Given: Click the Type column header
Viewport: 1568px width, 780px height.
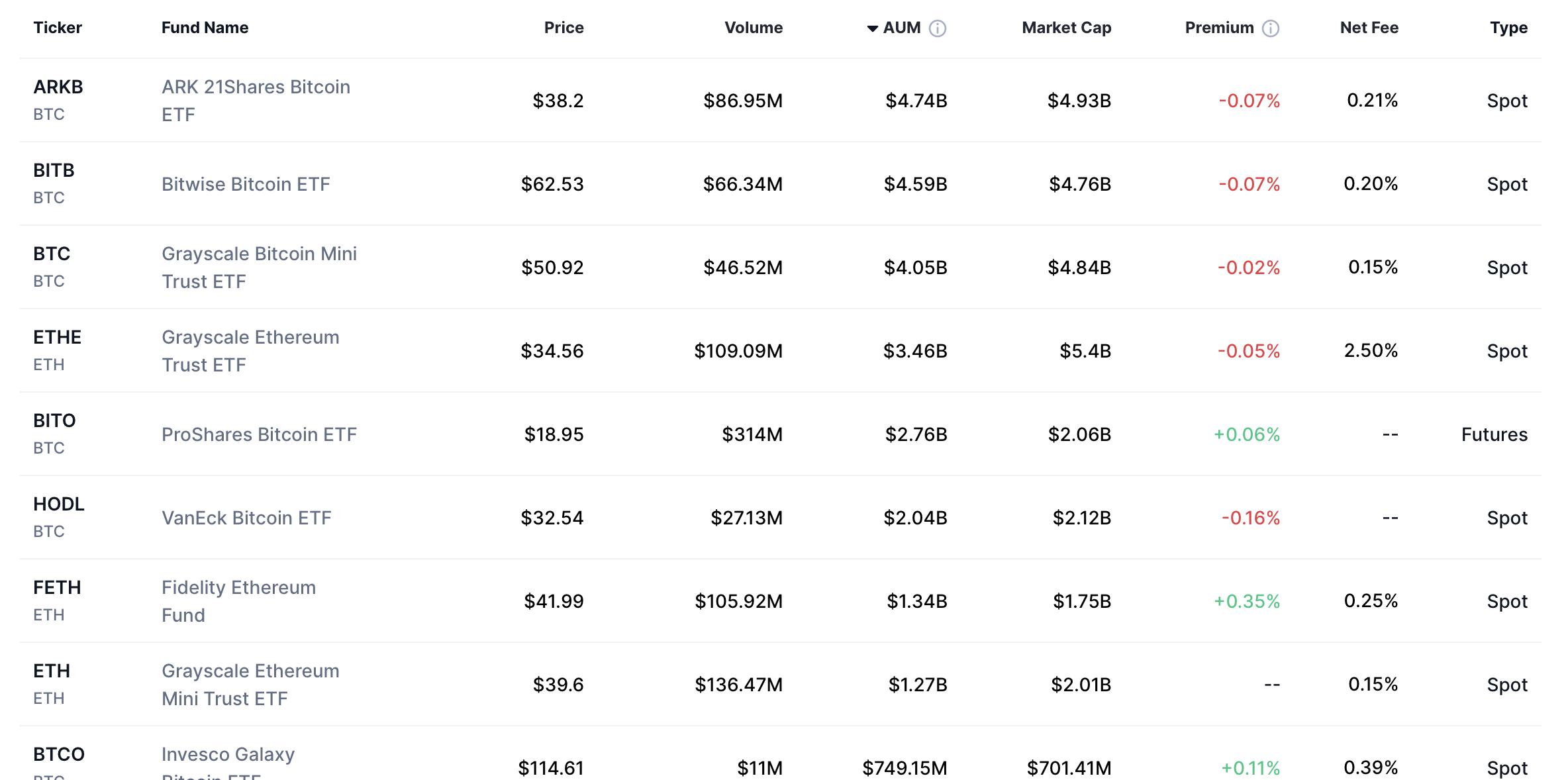Looking at the screenshot, I should click(x=1508, y=28).
